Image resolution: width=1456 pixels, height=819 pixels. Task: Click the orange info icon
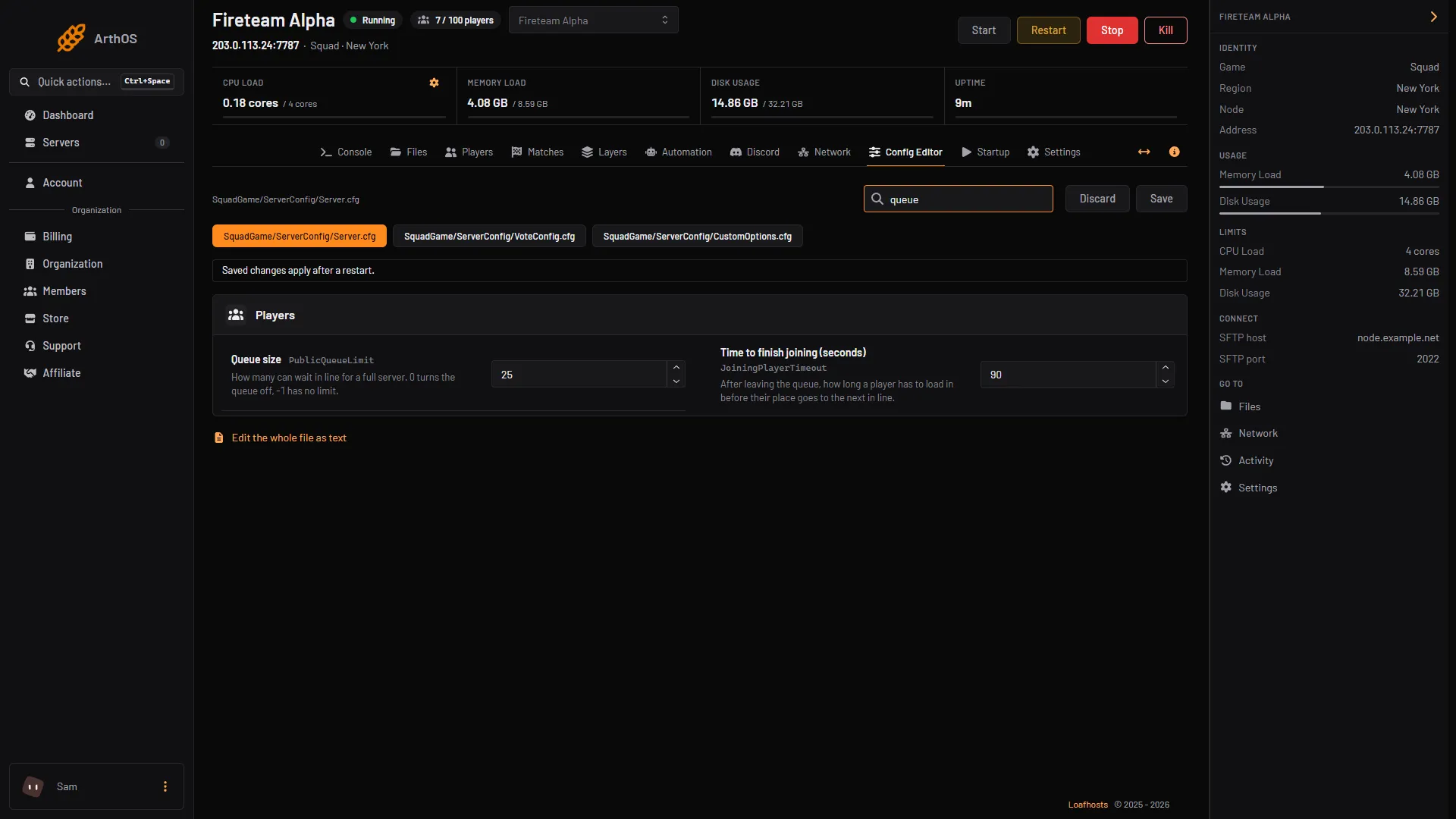[1174, 152]
